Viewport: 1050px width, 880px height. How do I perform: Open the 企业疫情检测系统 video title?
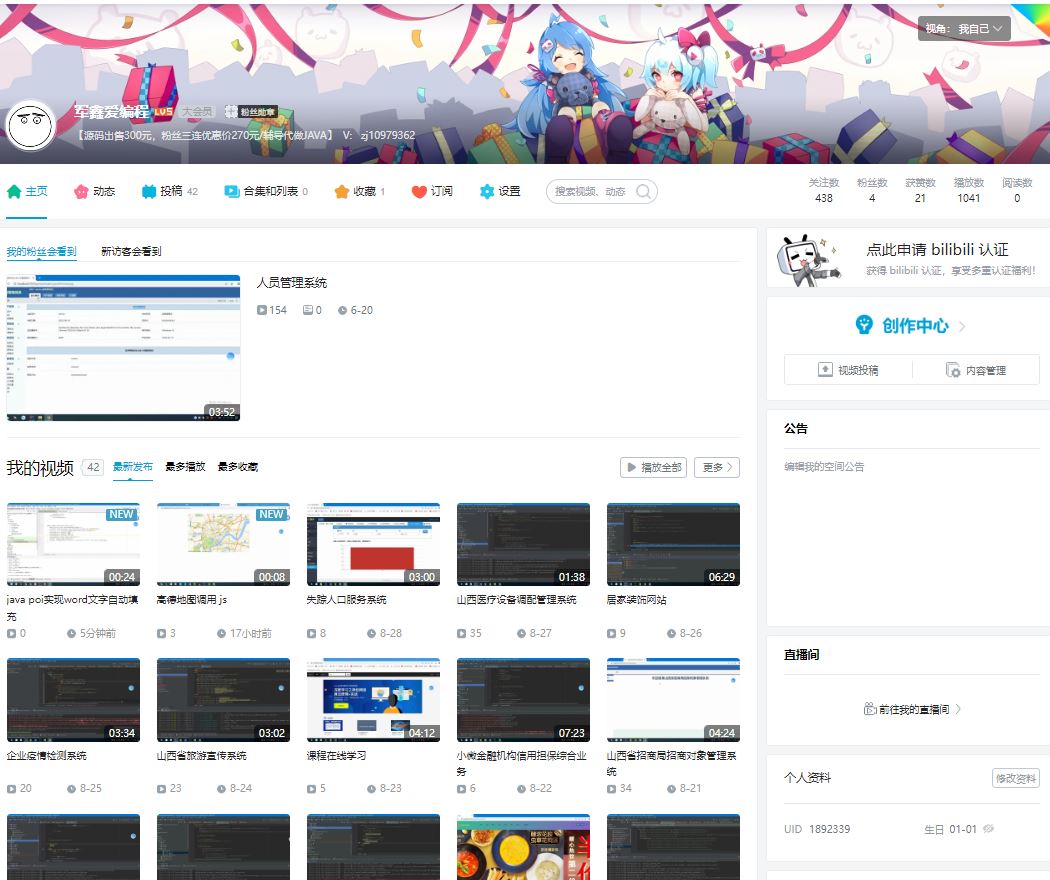(46, 756)
